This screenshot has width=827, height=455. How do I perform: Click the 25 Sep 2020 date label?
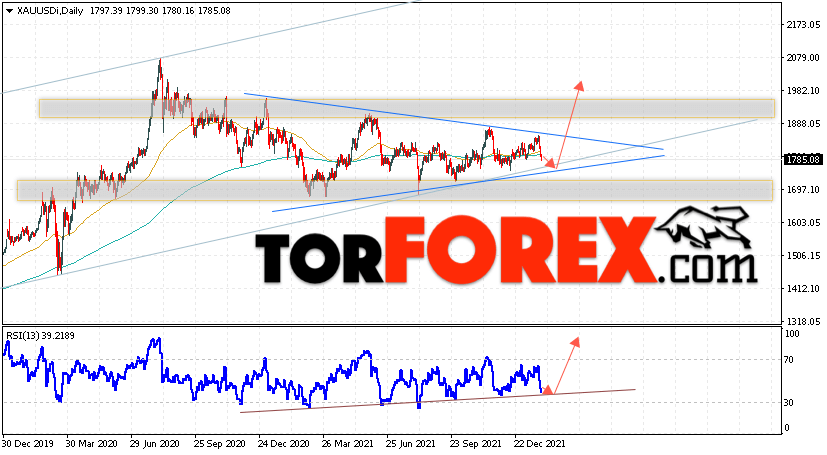[220, 444]
